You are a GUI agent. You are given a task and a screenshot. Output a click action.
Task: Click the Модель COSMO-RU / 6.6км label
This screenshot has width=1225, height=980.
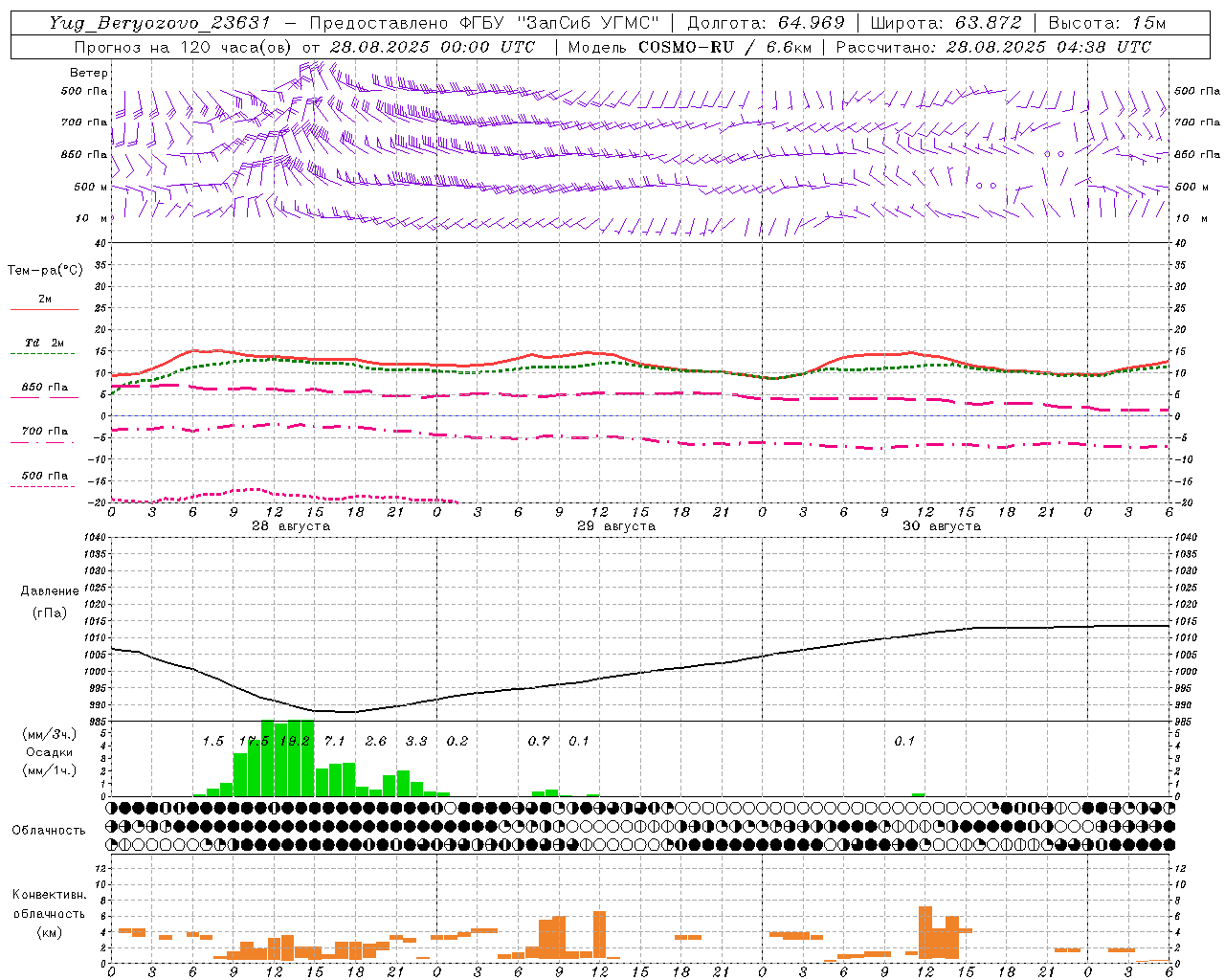tap(690, 47)
